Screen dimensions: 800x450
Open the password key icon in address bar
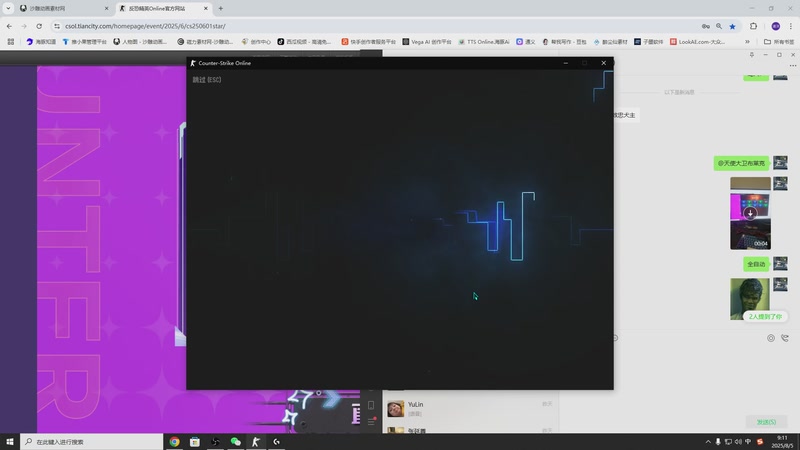(x=706, y=26)
